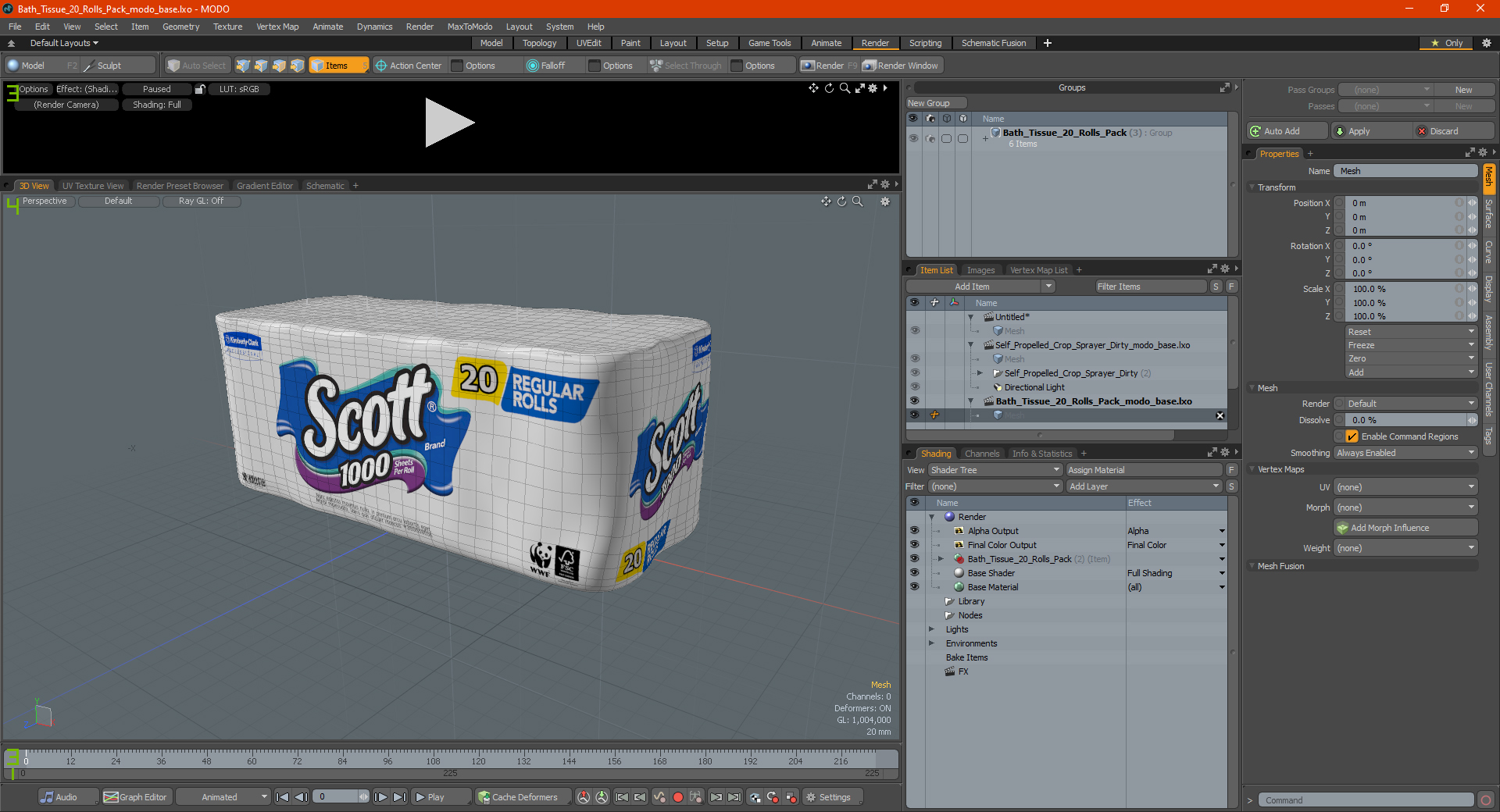The width and height of the screenshot is (1500, 812).
Task: Expand the Lights shader tree item
Action: 931,629
